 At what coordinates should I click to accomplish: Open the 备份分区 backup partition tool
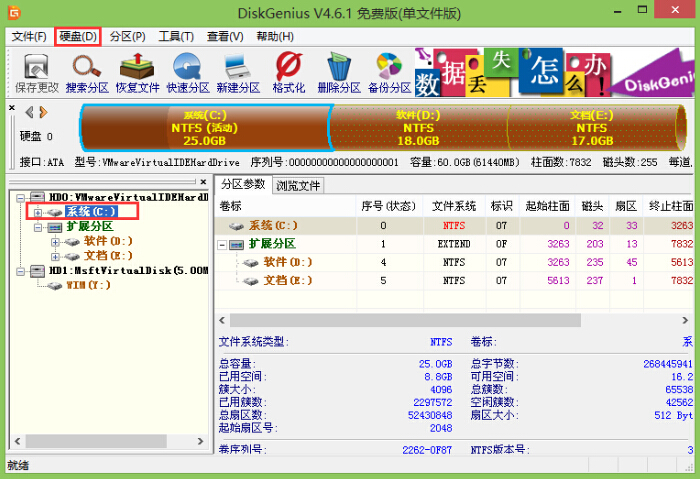click(388, 73)
